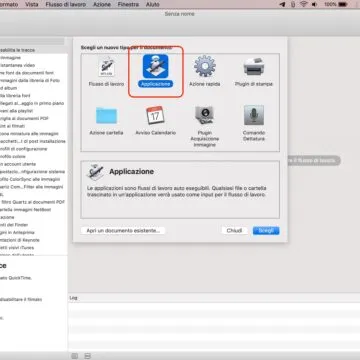The height and width of the screenshot is (360, 360).
Task: Choose the Azione rapida gear icon
Action: coord(205,66)
